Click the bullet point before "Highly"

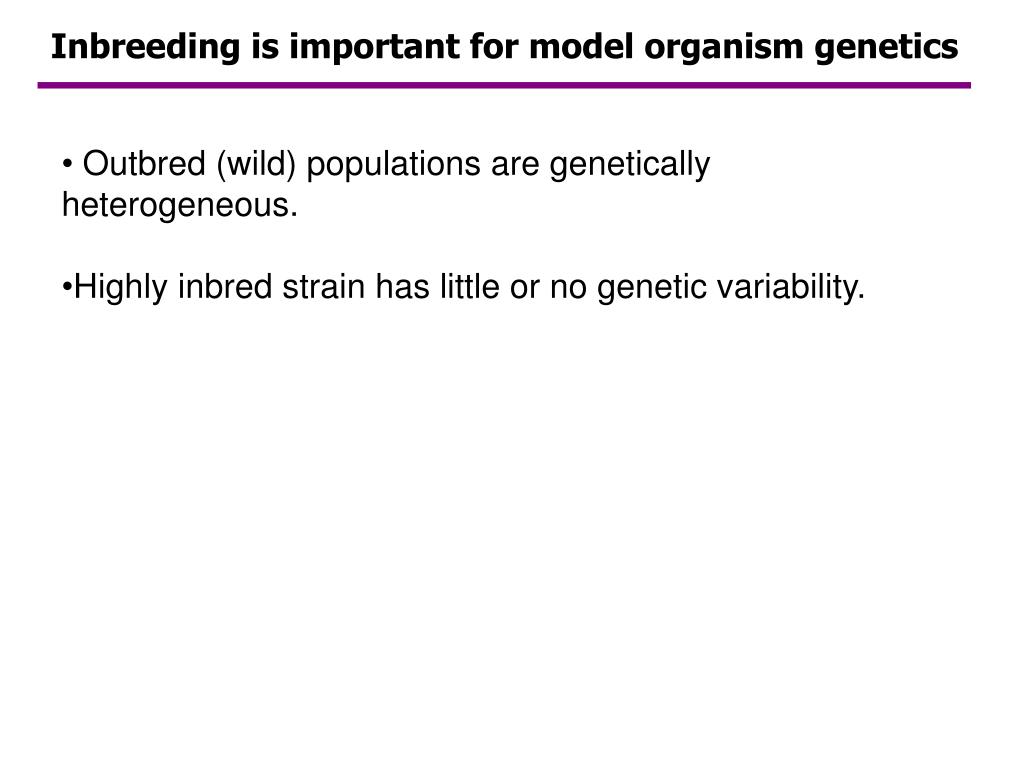(x=67, y=287)
